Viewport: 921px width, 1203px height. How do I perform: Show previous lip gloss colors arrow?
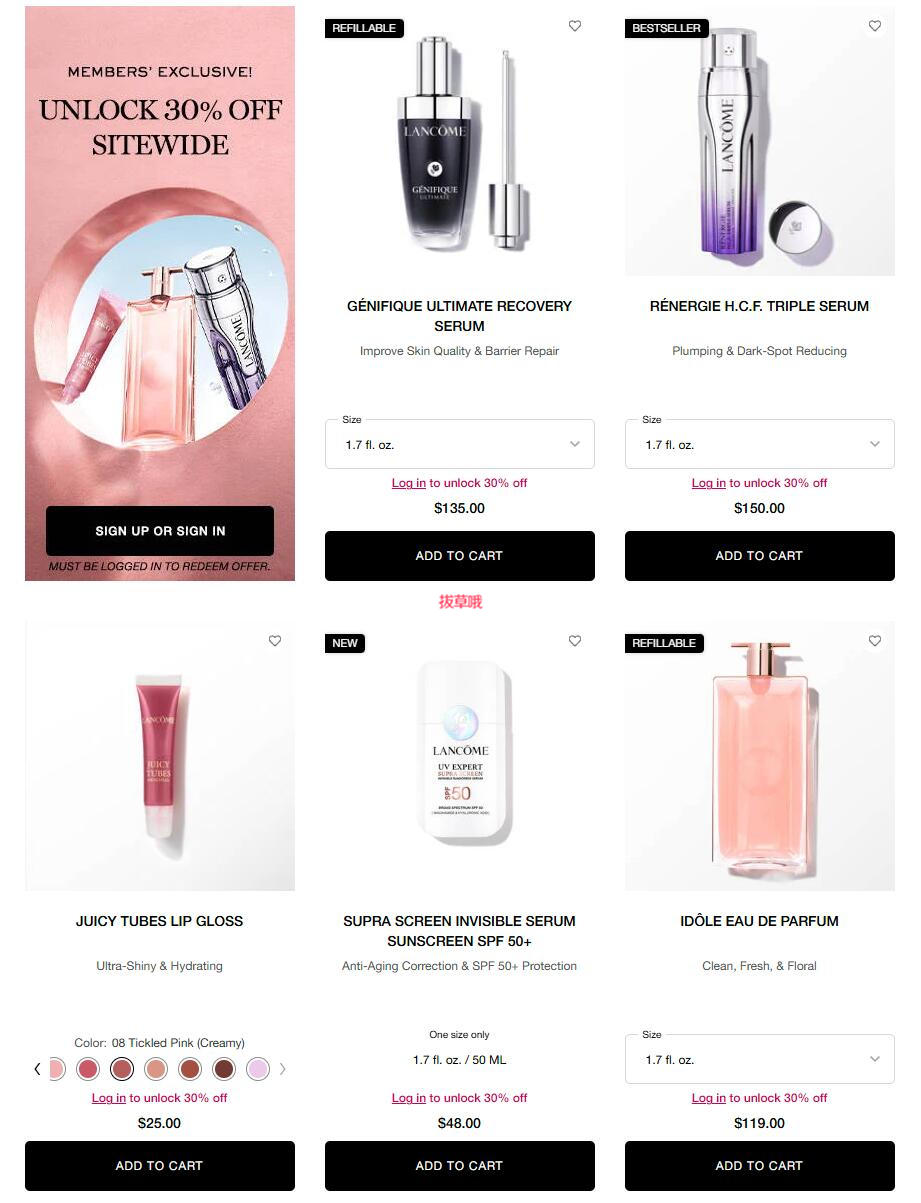click(37, 1069)
